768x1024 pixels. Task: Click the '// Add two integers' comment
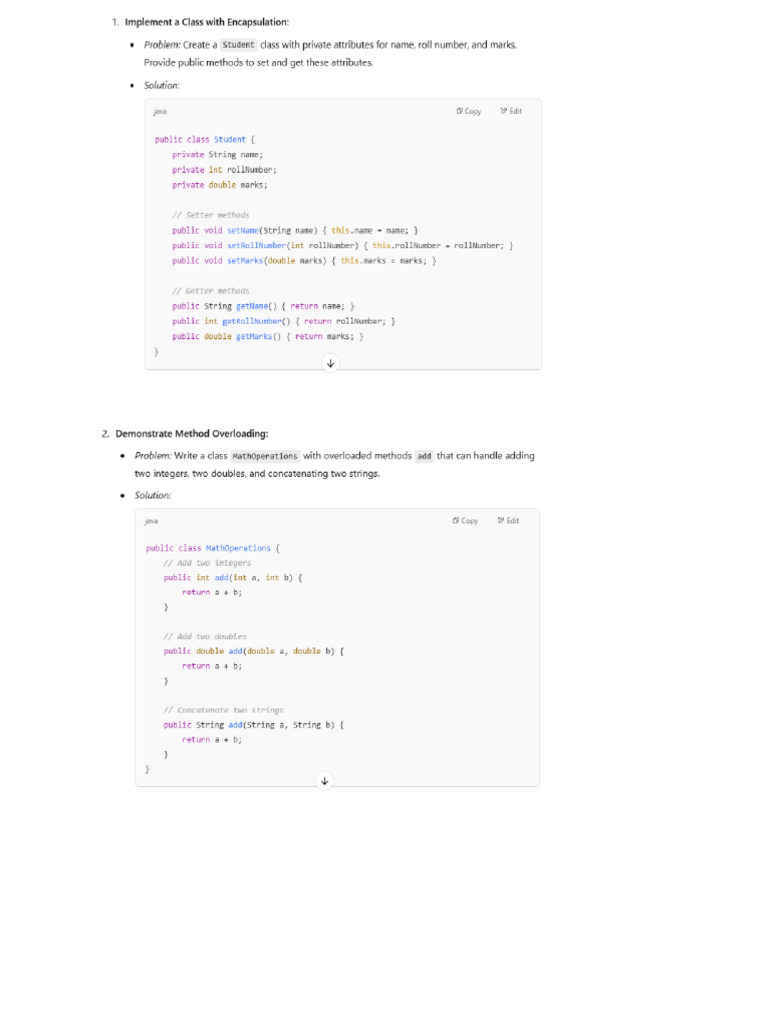click(x=207, y=563)
